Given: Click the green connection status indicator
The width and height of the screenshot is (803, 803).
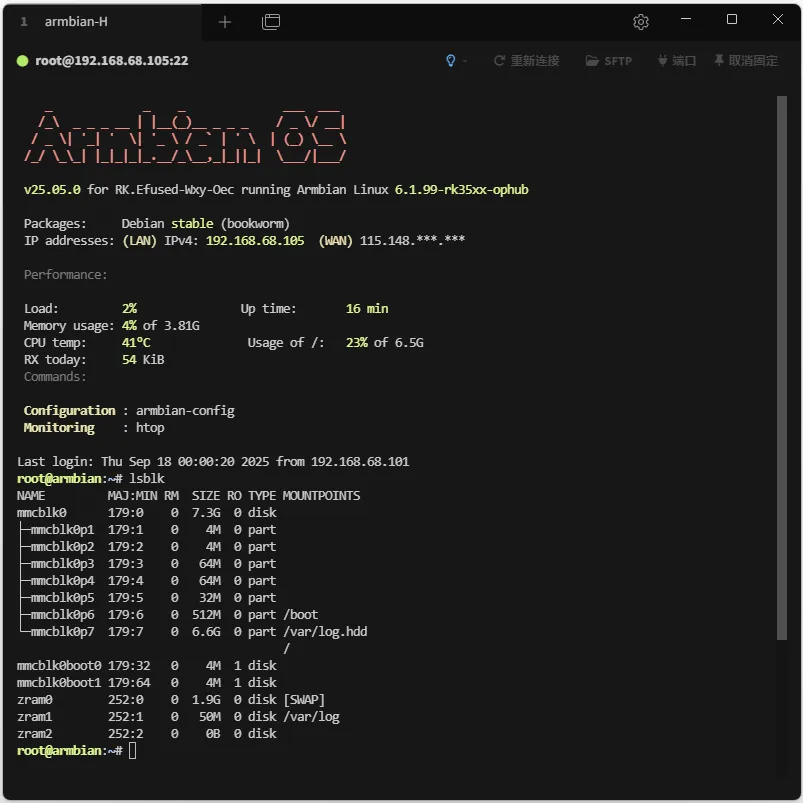Looking at the screenshot, I should click(22, 61).
